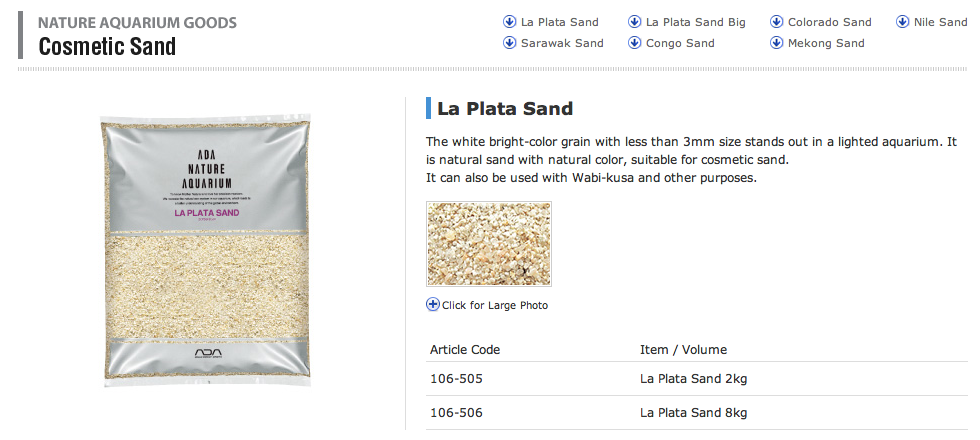Viewport: 980px width, 440px height.
Task: Select the Nile Sand link
Action: click(x=941, y=22)
